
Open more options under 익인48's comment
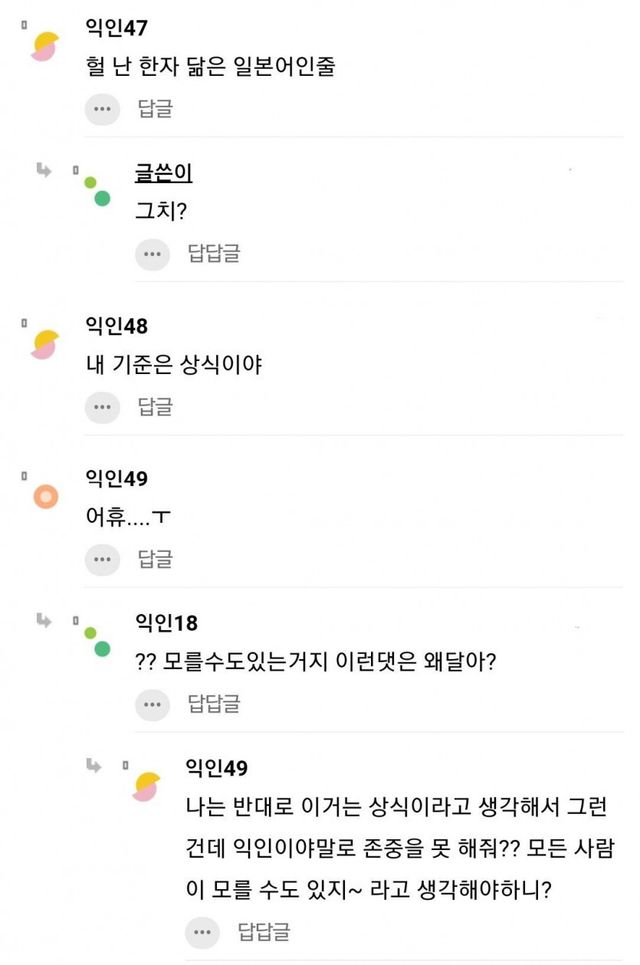[101, 406]
